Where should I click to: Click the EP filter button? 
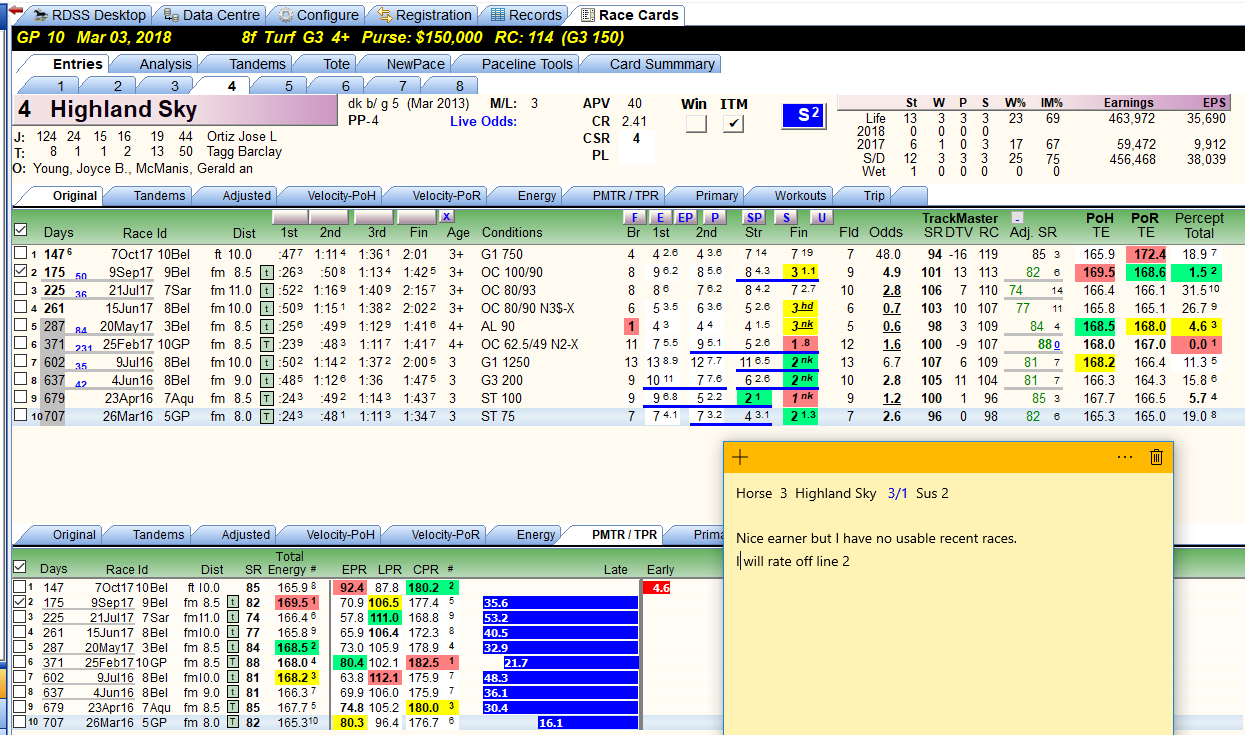(x=685, y=217)
